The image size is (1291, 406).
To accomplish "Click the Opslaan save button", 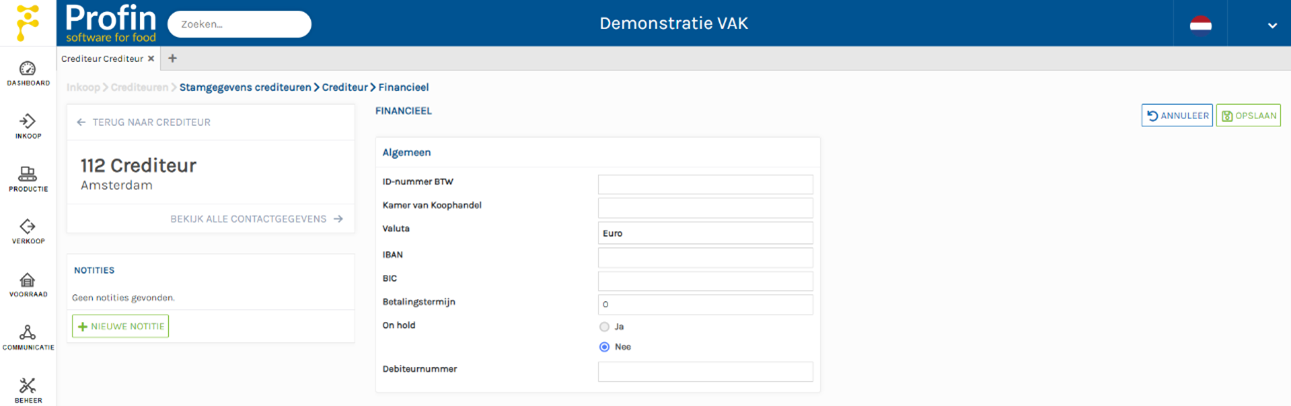I will click(1248, 116).
